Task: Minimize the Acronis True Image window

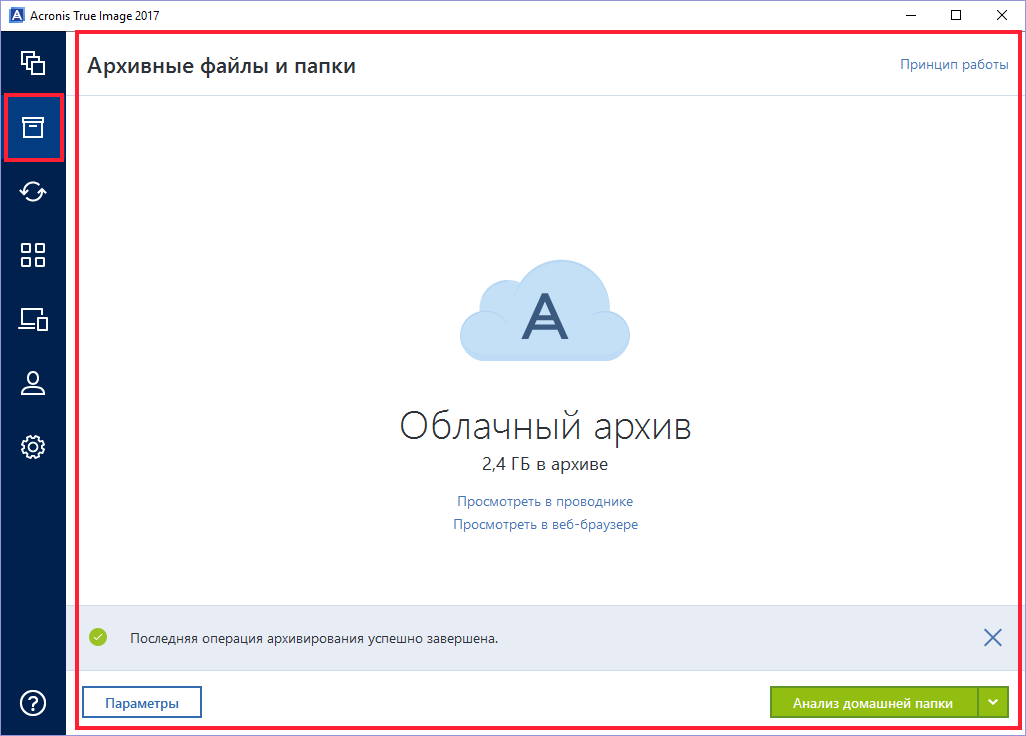Action: tap(910, 15)
